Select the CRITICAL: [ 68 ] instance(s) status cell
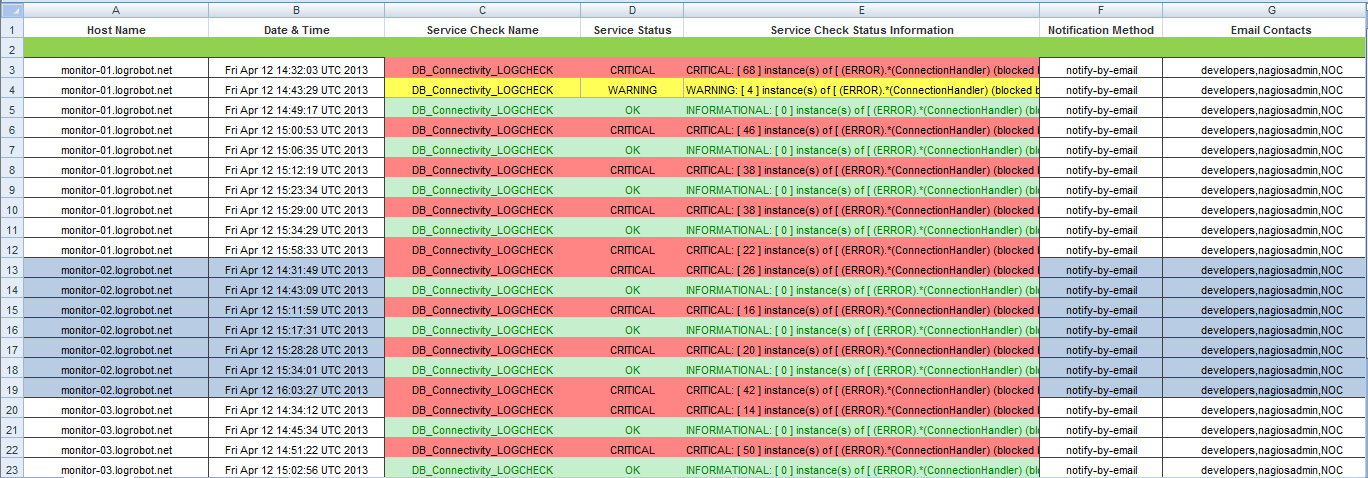1368x478 pixels. pyautogui.click(x=861, y=70)
